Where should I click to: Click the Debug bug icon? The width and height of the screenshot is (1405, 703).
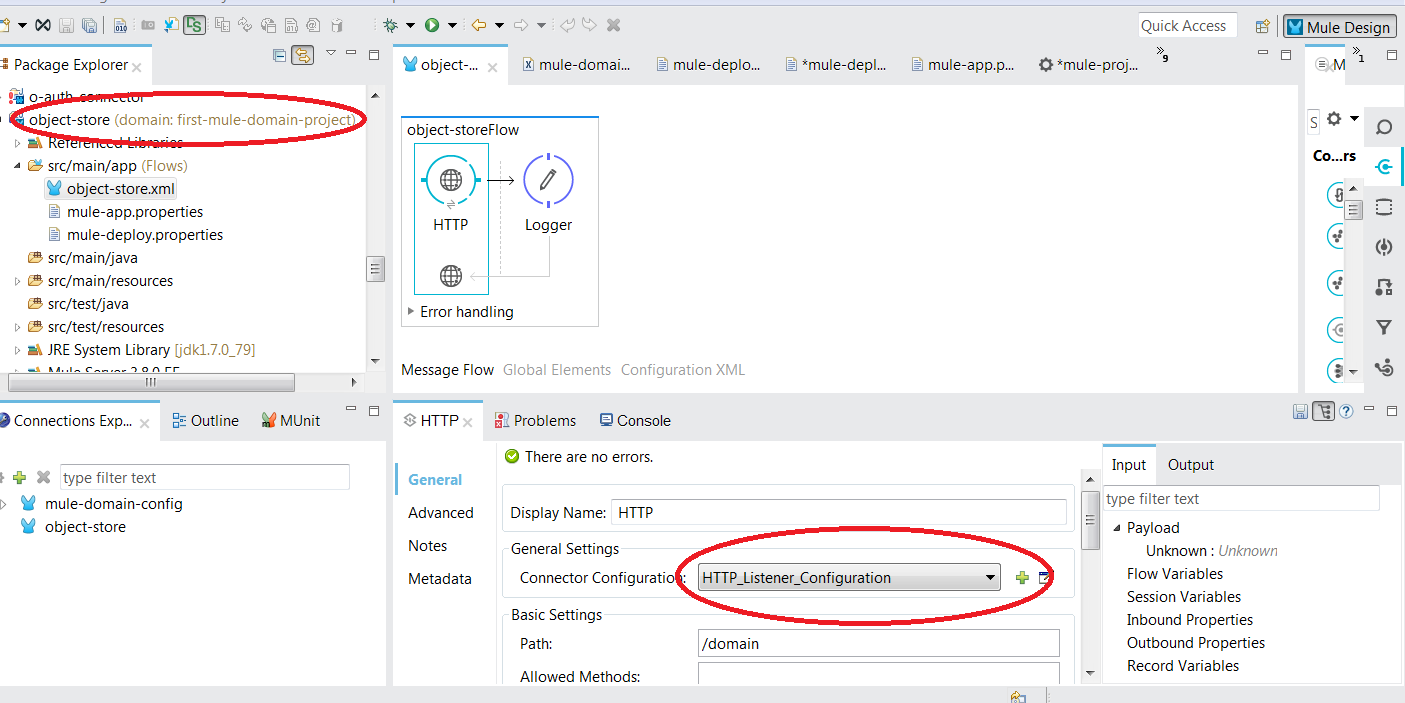[x=390, y=26]
